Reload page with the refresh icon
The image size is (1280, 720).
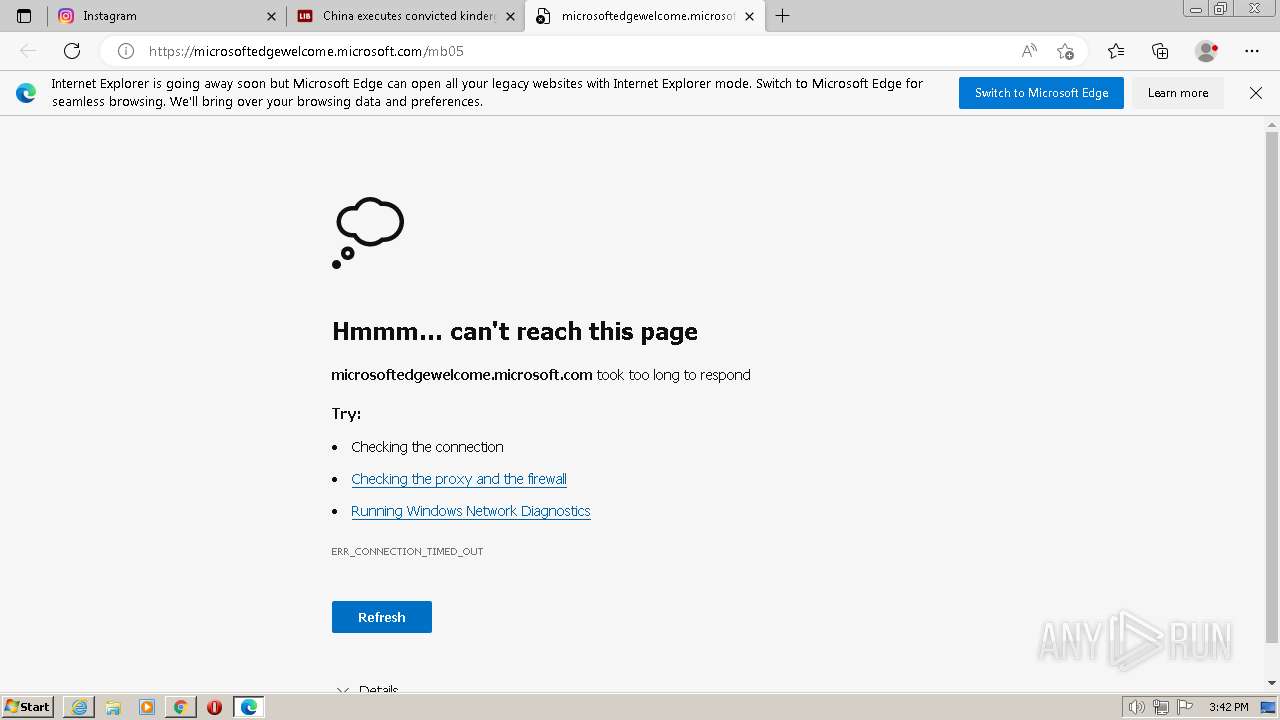point(72,51)
